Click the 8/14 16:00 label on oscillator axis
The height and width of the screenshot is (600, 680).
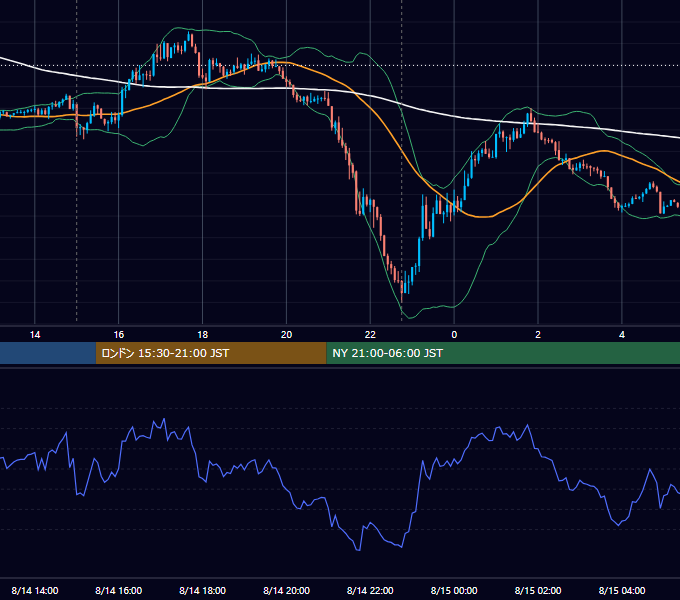pyautogui.click(x=118, y=590)
